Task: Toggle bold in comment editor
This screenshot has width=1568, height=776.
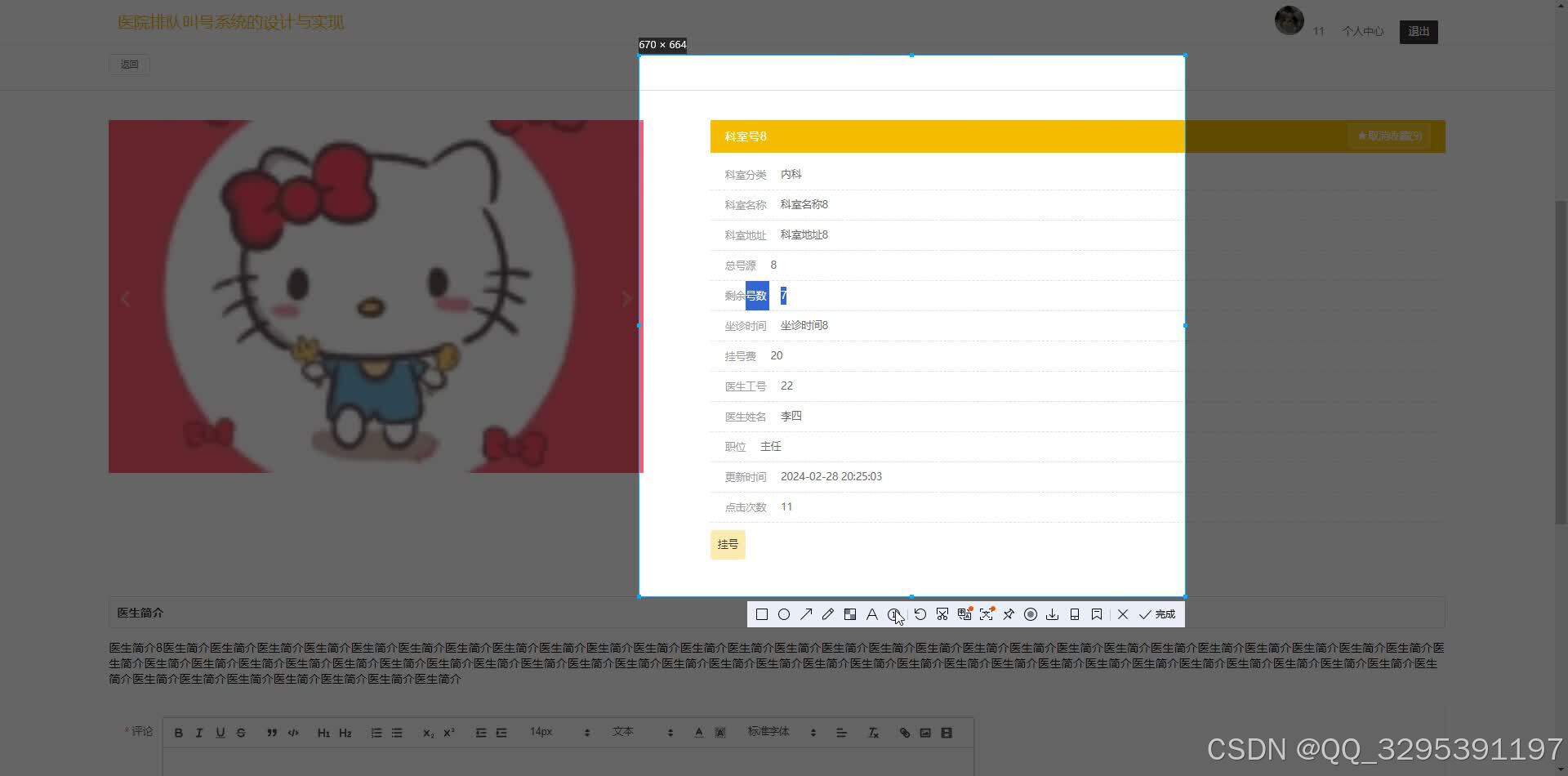Action: click(x=179, y=733)
